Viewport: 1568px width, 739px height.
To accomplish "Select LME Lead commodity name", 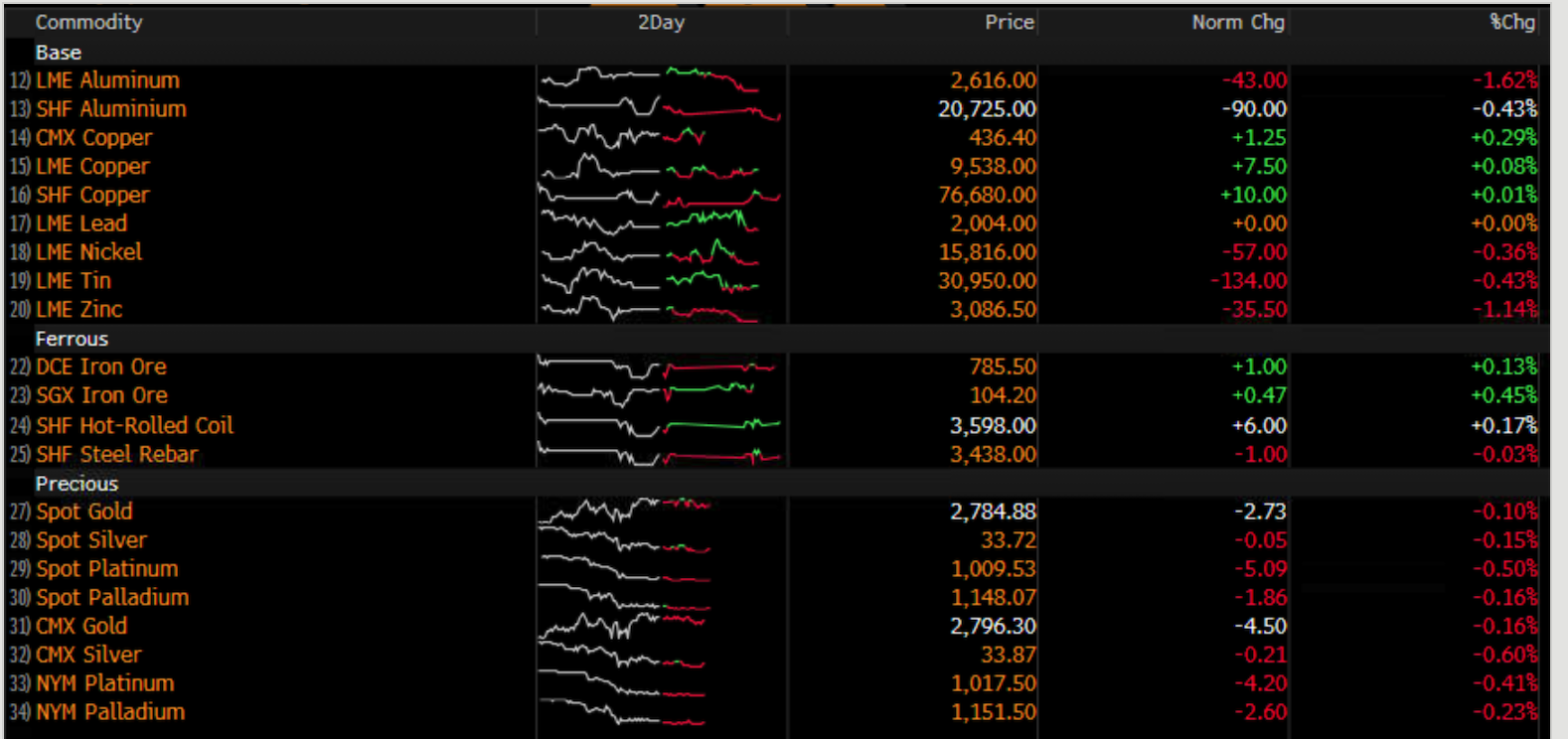I will (x=81, y=224).
